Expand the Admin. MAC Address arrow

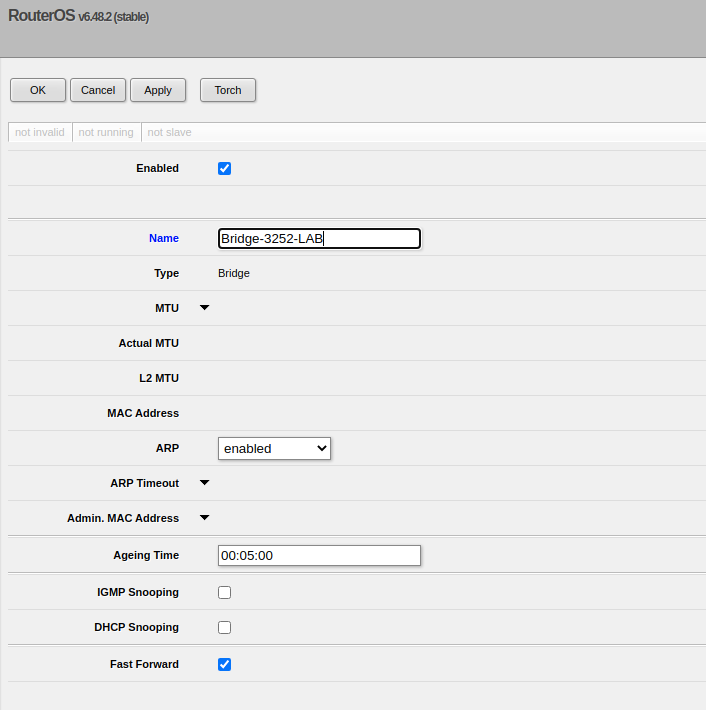pyautogui.click(x=205, y=518)
